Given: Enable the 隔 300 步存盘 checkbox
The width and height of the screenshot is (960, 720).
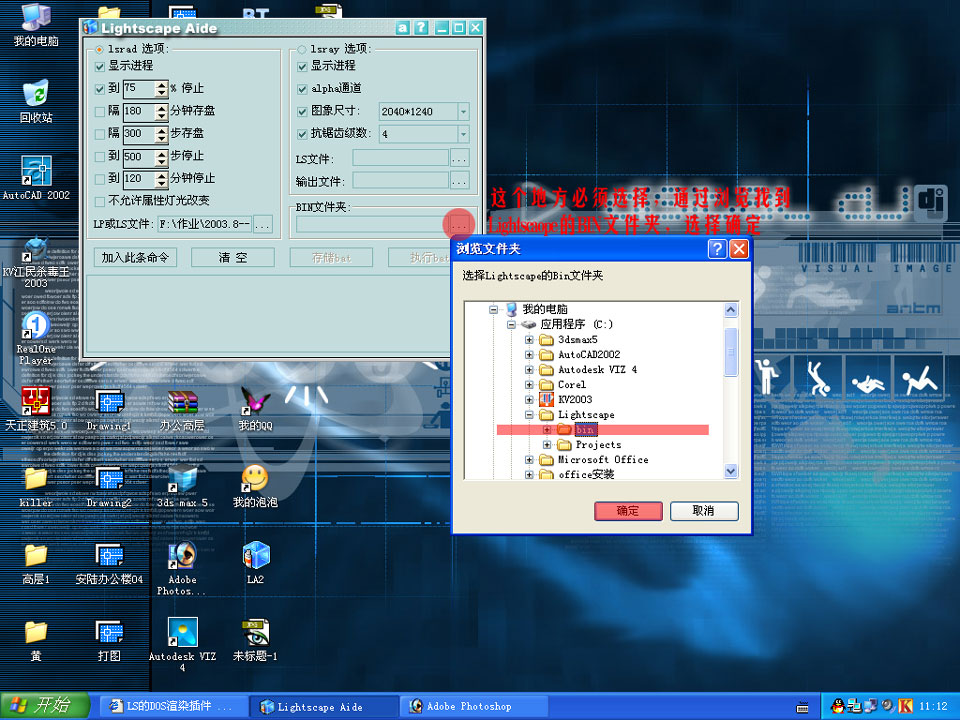Looking at the screenshot, I should (100, 133).
